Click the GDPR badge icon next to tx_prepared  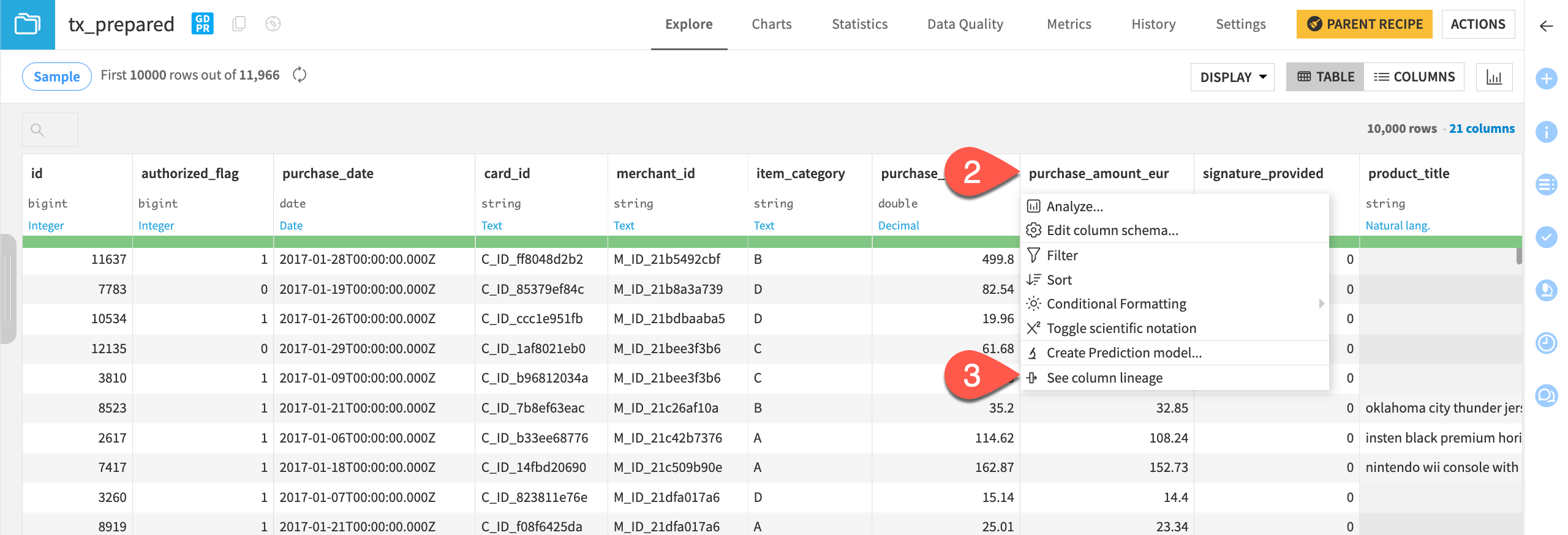202,24
